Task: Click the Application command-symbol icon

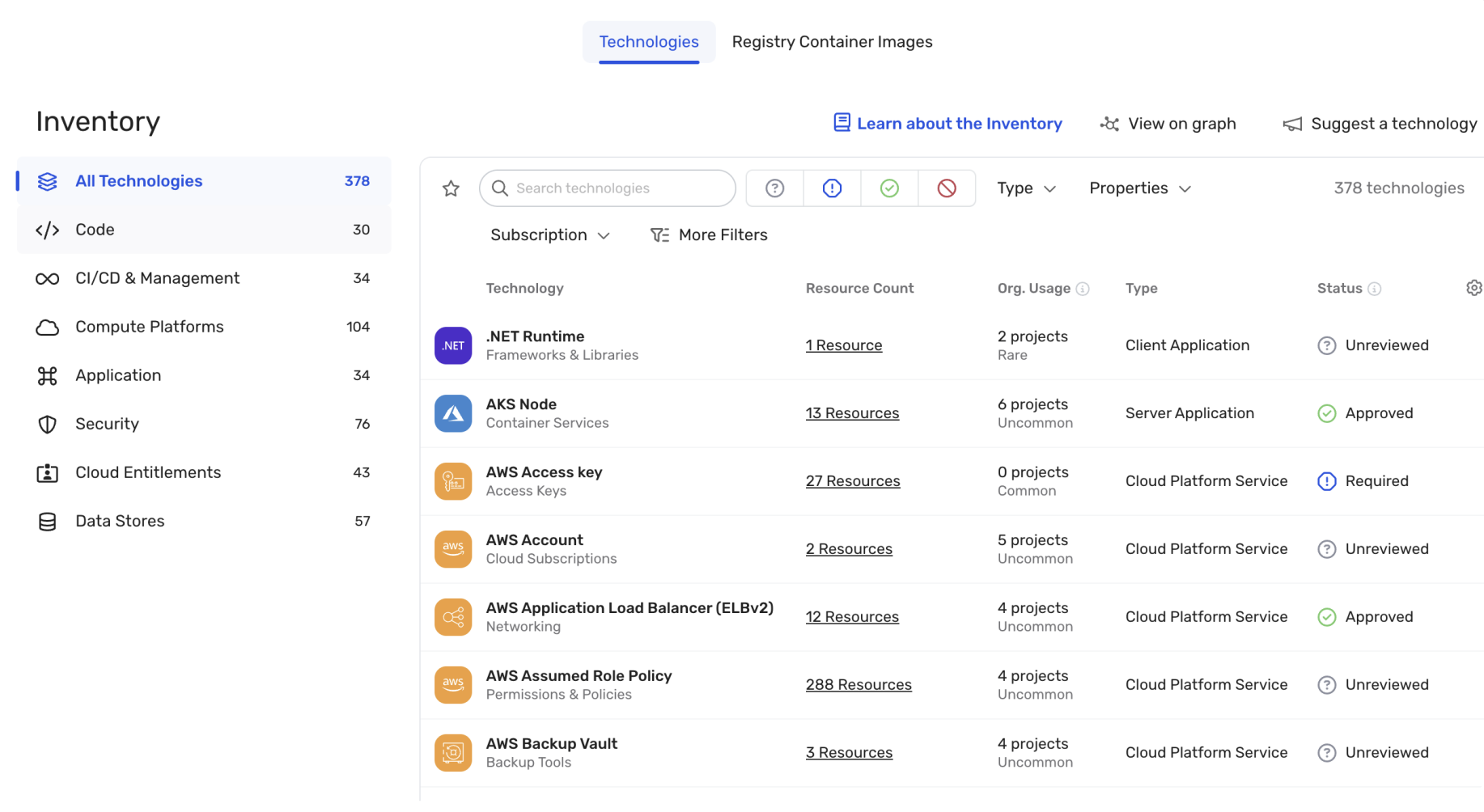Action: 48,375
